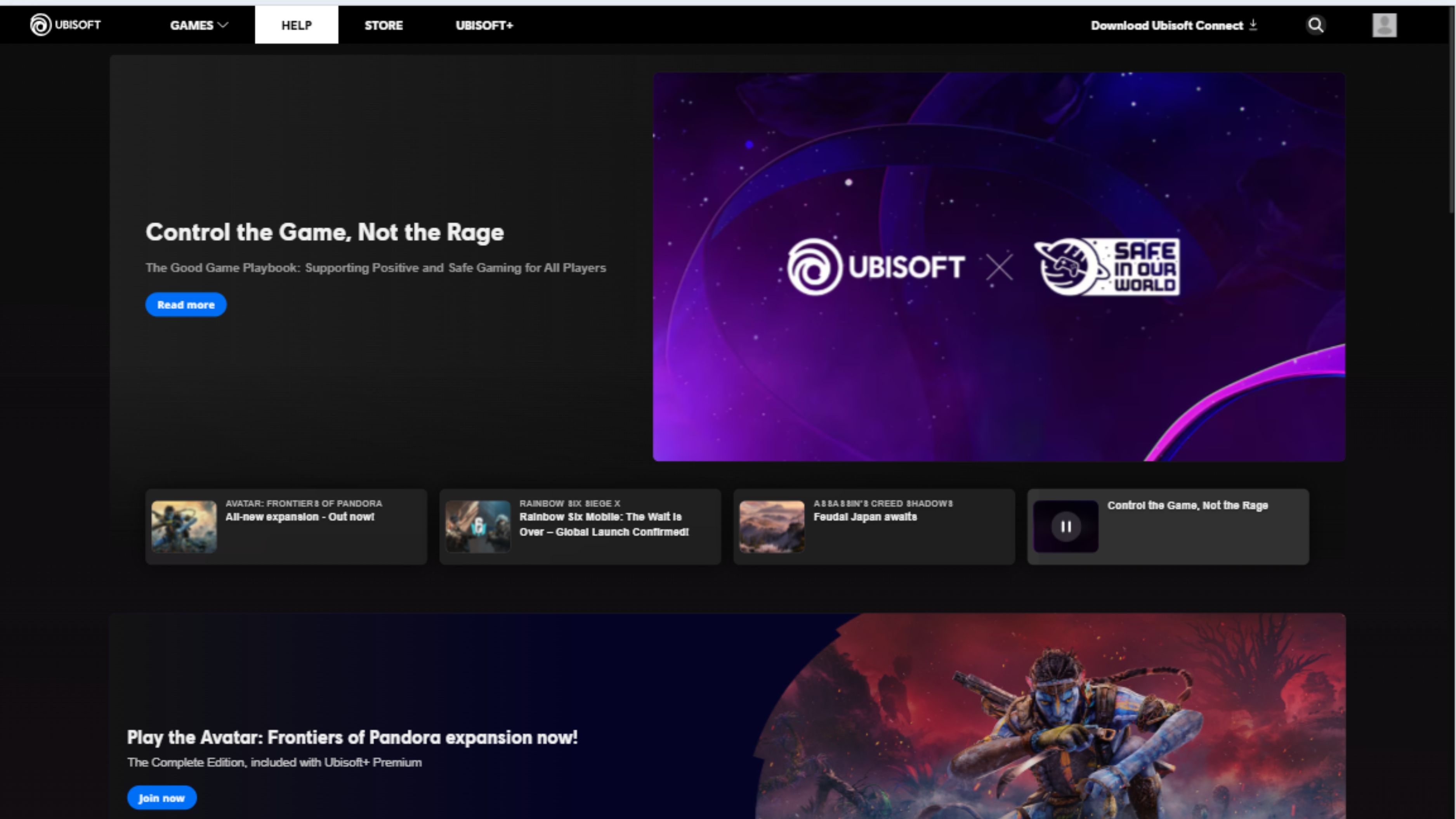The image size is (1456, 819).
Task: Click the download arrow beside Ubisoft Connect
Action: [1253, 25]
